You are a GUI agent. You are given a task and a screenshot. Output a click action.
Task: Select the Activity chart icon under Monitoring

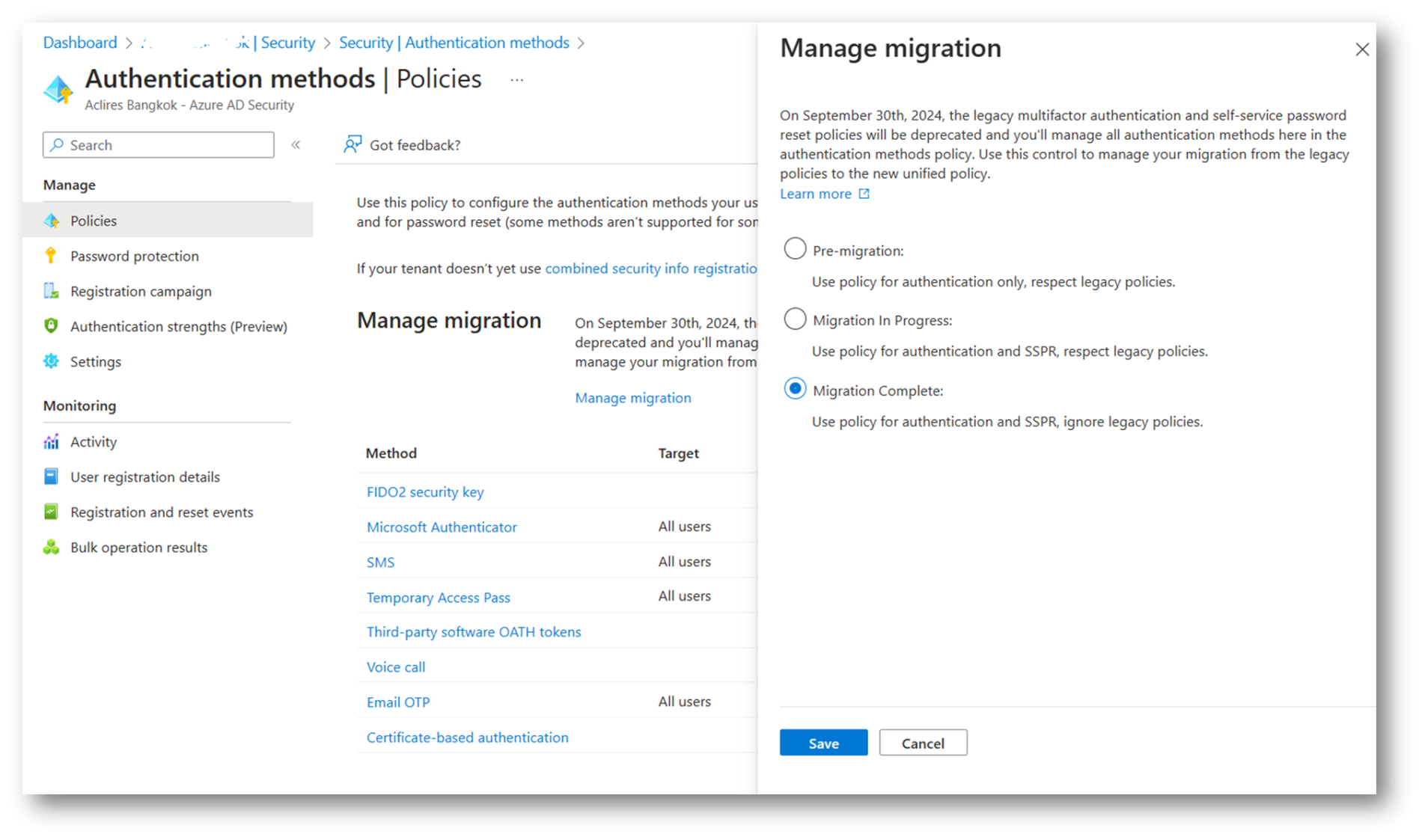click(51, 441)
